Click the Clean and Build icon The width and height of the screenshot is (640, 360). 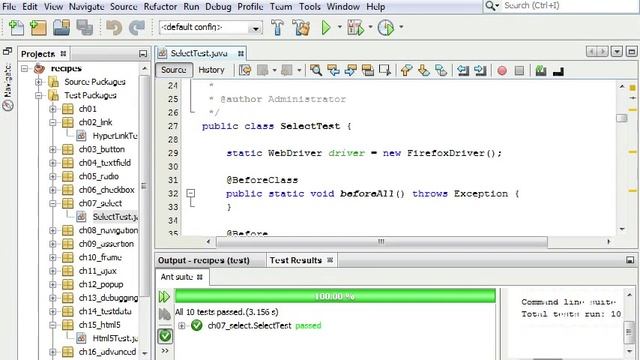point(301,27)
